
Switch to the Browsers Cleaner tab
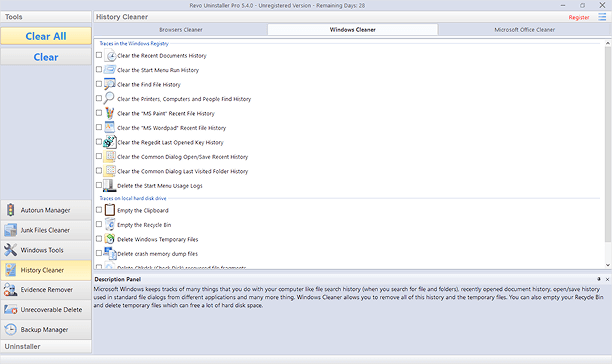point(181,30)
